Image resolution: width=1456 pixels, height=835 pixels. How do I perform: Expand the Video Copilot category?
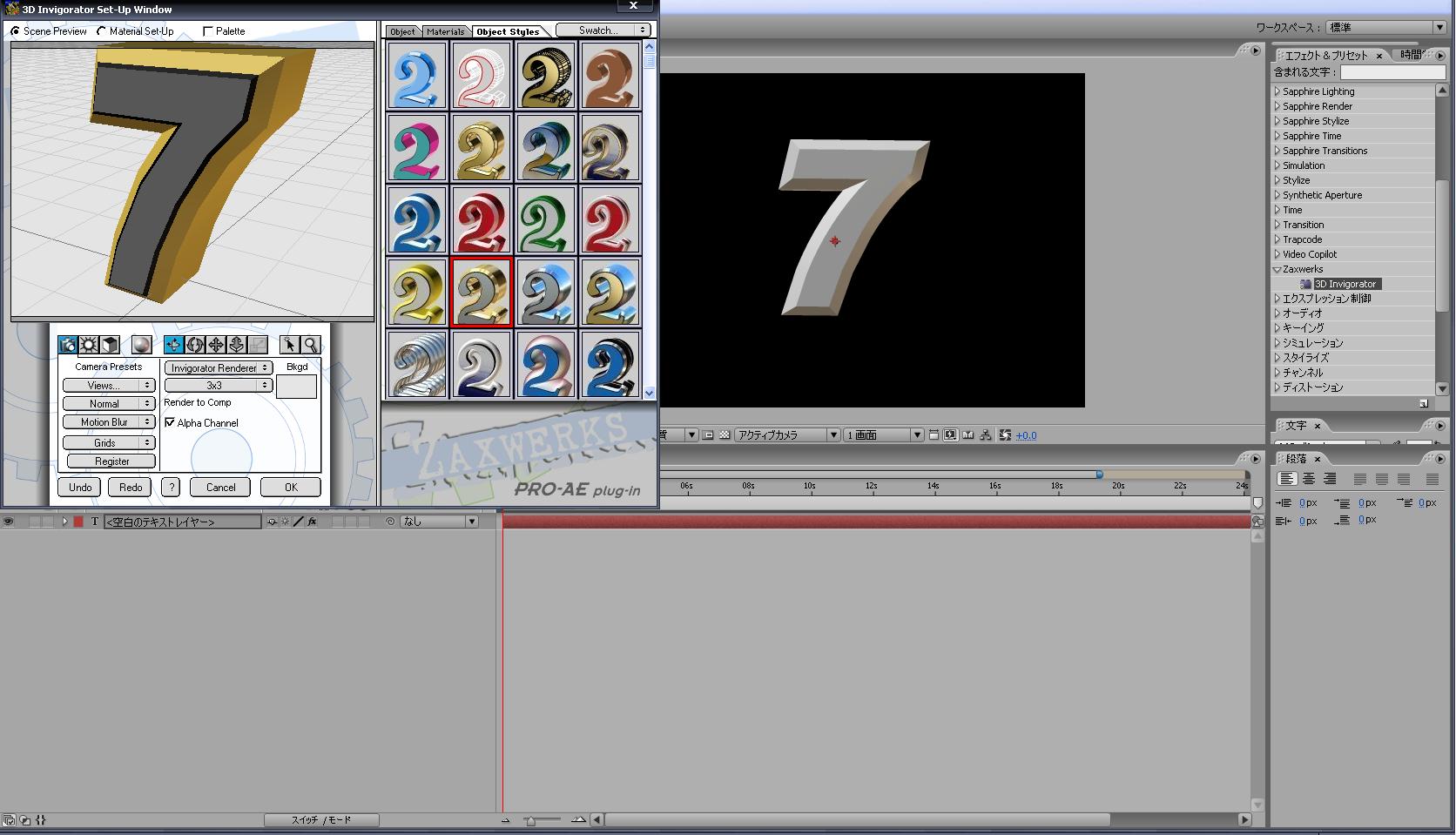(x=1277, y=254)
